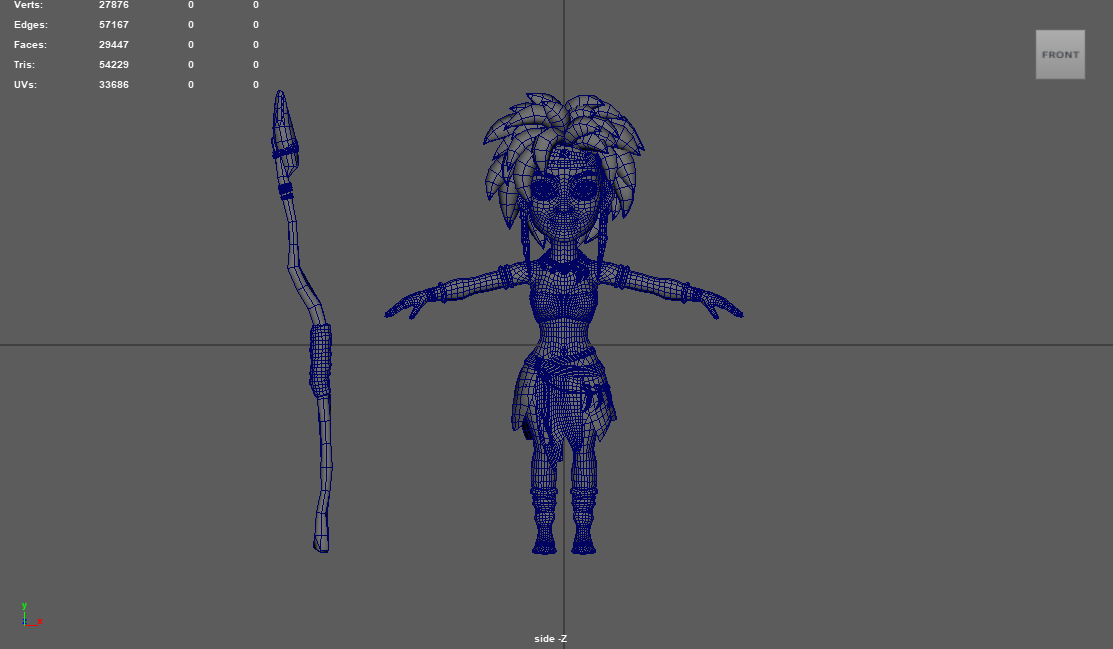
Task: Click the "Verts:" heads-up label
Action: (28, 5)
